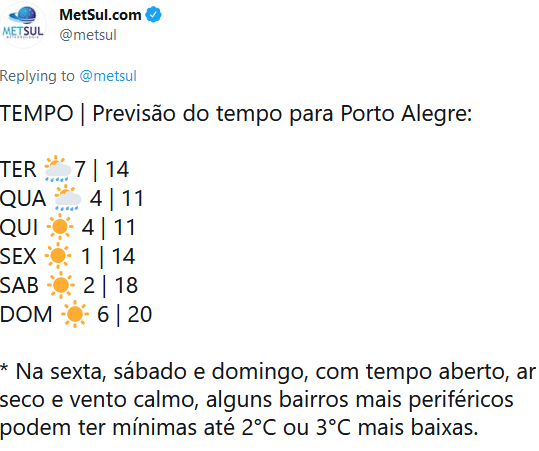Click the DOM sun emoji
This screenshot has width=539, height=451.
(75, 314)
